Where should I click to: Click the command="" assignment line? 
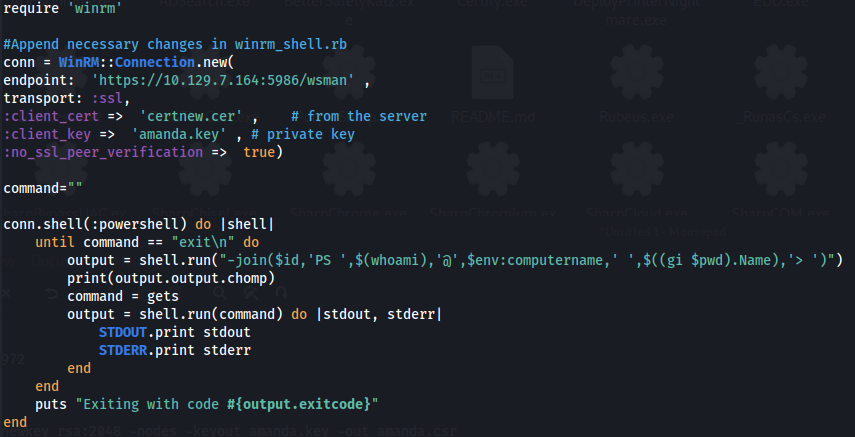[43, 188]
